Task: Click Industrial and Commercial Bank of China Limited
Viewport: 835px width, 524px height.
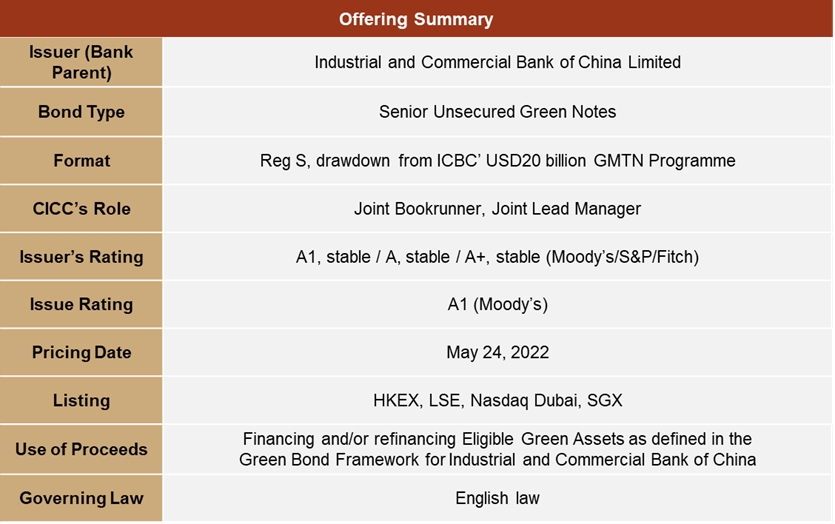Action: click(x=497, y=62)
